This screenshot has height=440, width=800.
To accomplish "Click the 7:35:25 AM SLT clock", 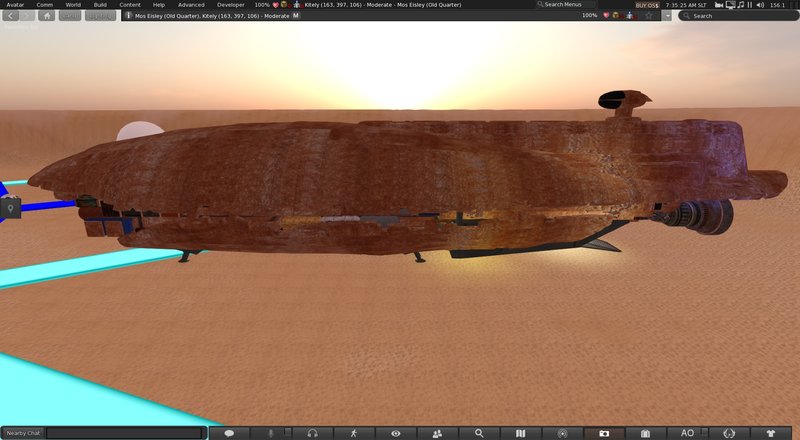I will pos(686,5).
